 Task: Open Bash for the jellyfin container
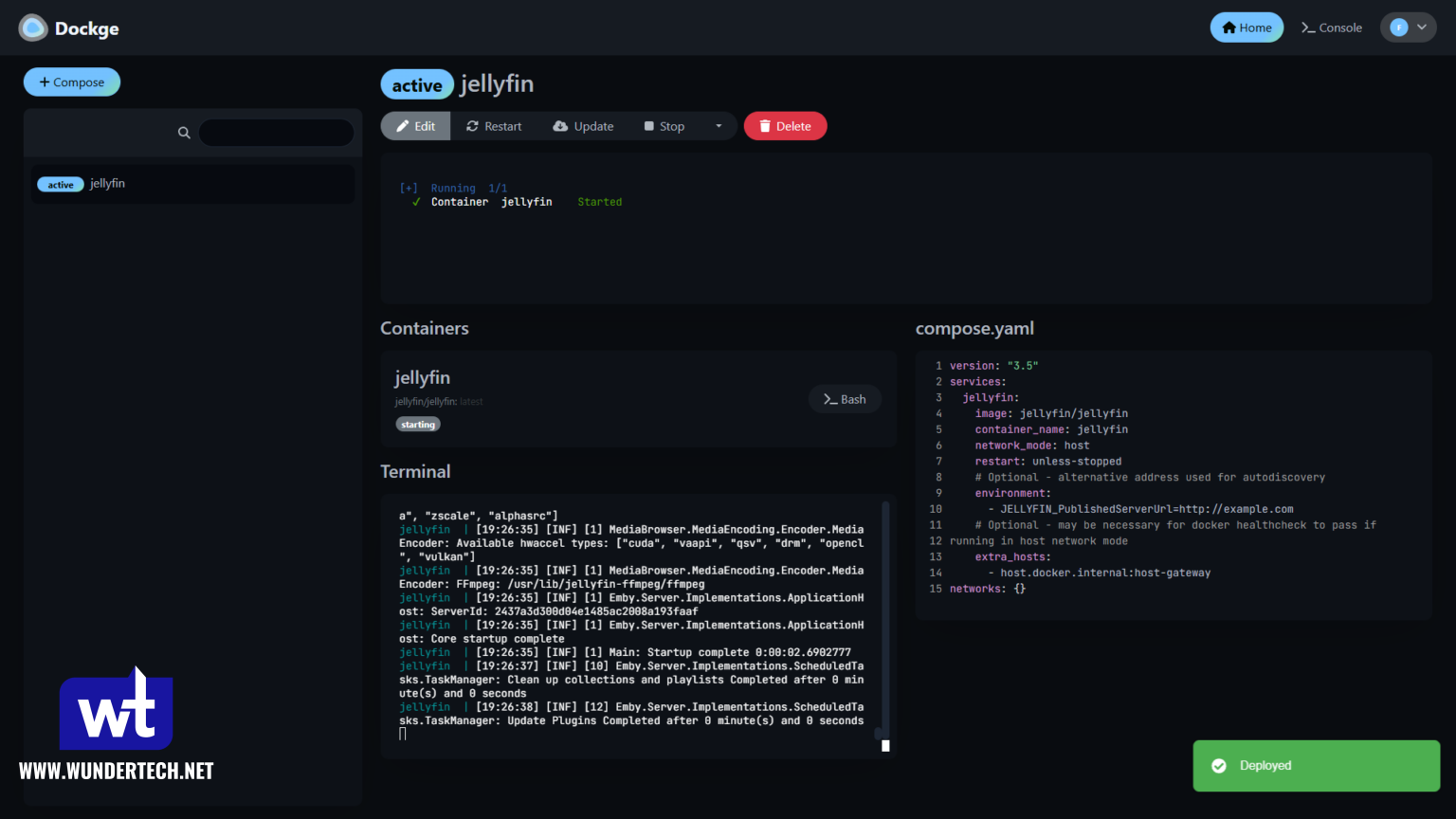coord(844,398)
